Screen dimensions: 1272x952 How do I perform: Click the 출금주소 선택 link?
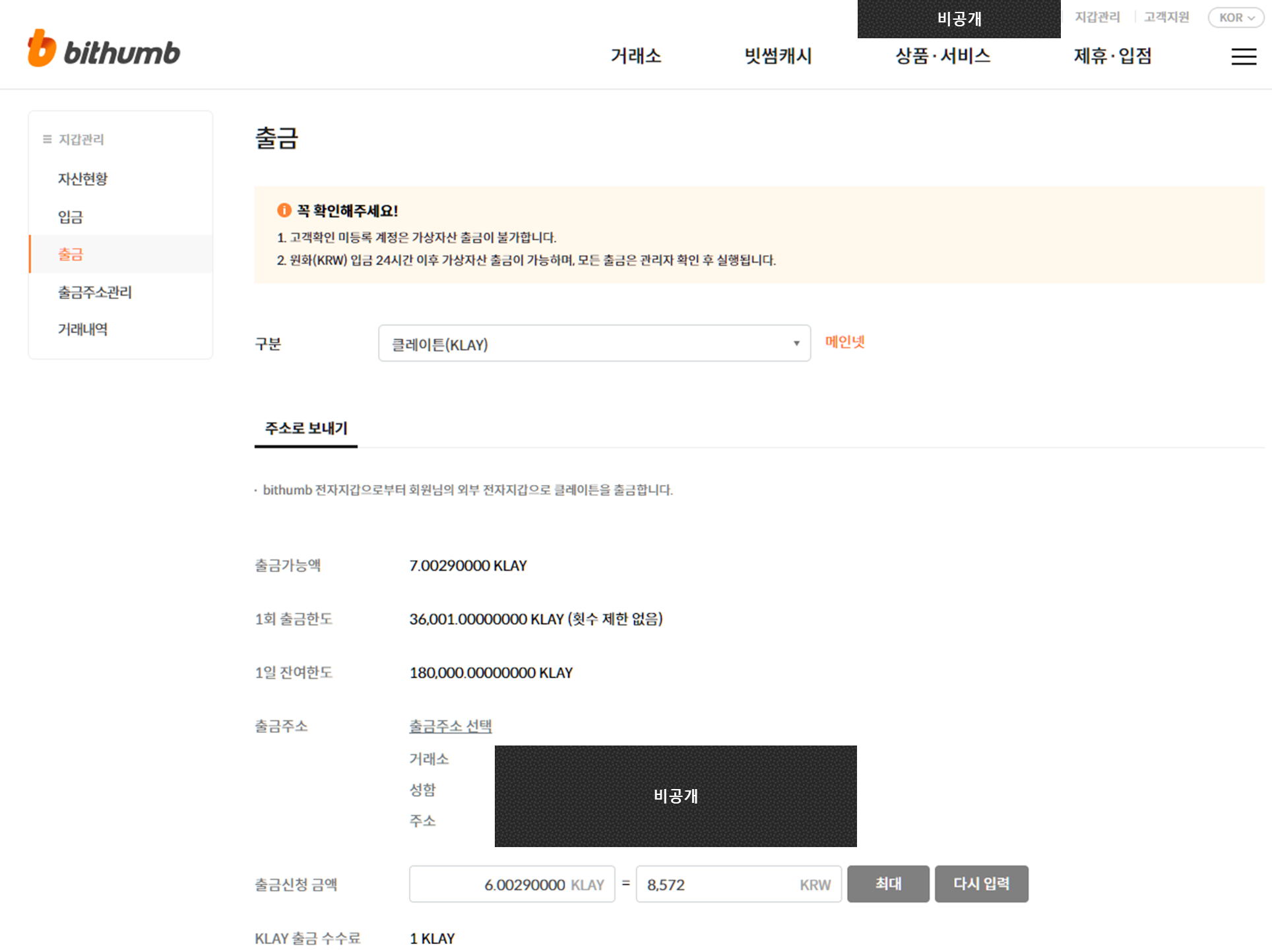pyautogui.click(x=450, y=726)
